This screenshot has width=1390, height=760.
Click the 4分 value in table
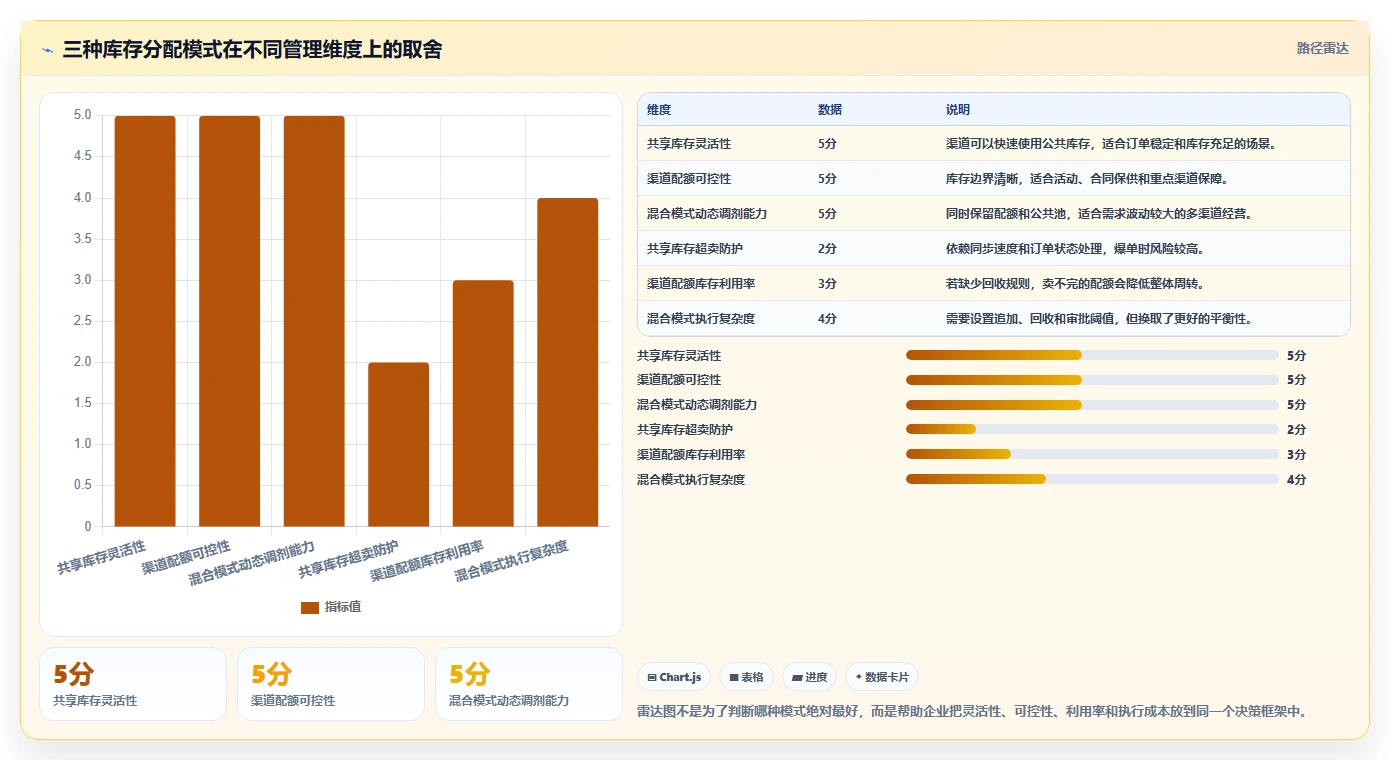(x=827, y=319)
